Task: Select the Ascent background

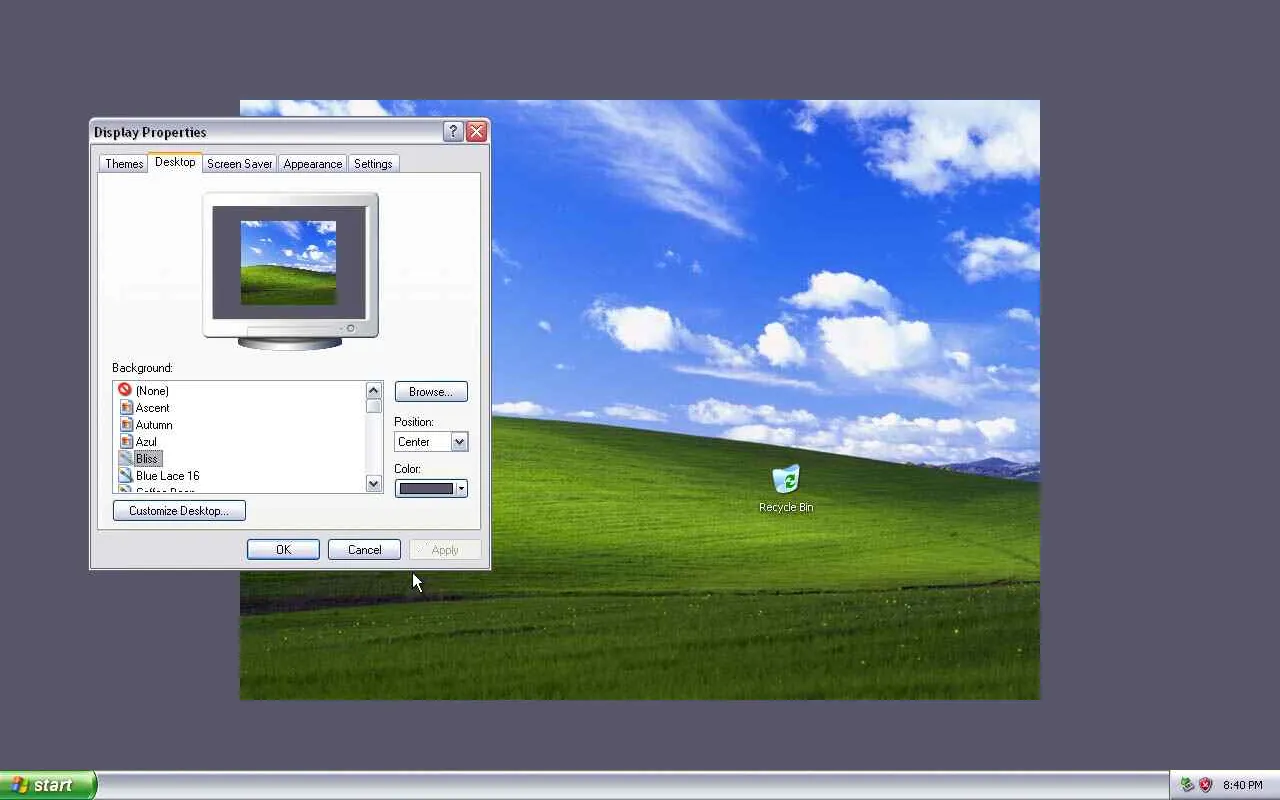Action: click(152, 408)
